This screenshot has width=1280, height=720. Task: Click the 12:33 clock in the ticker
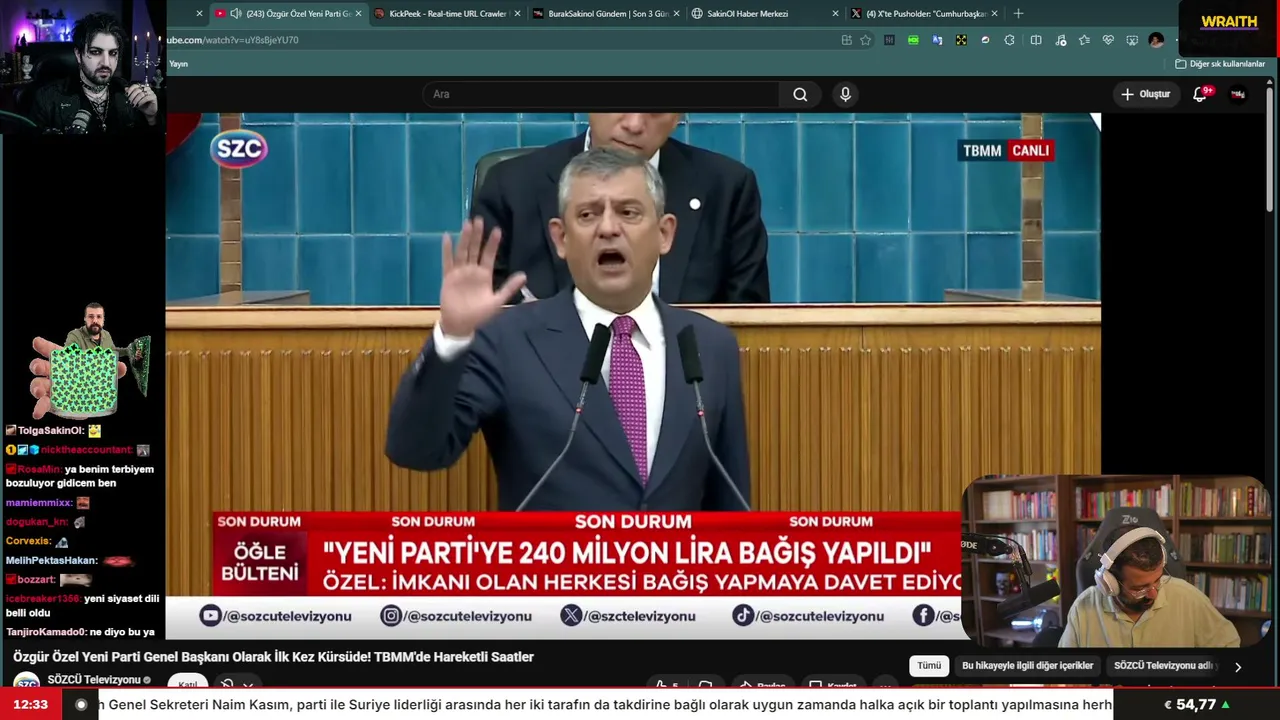tap(30, 705)
